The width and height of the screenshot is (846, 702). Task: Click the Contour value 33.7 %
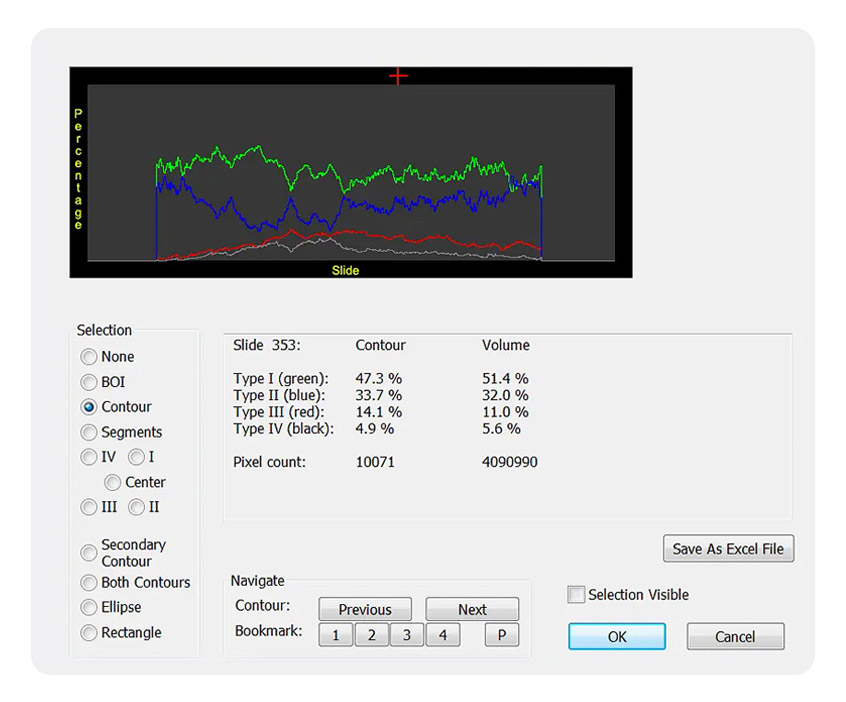[378, 396]
